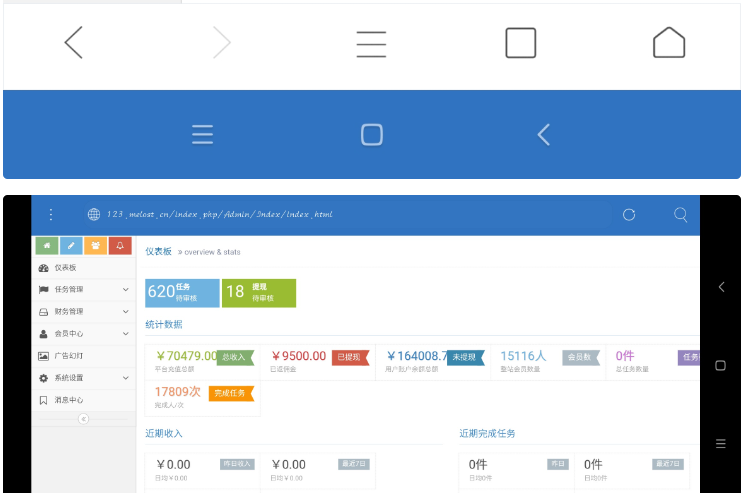Open 消息中心 sidebar item

pos(84,400)
